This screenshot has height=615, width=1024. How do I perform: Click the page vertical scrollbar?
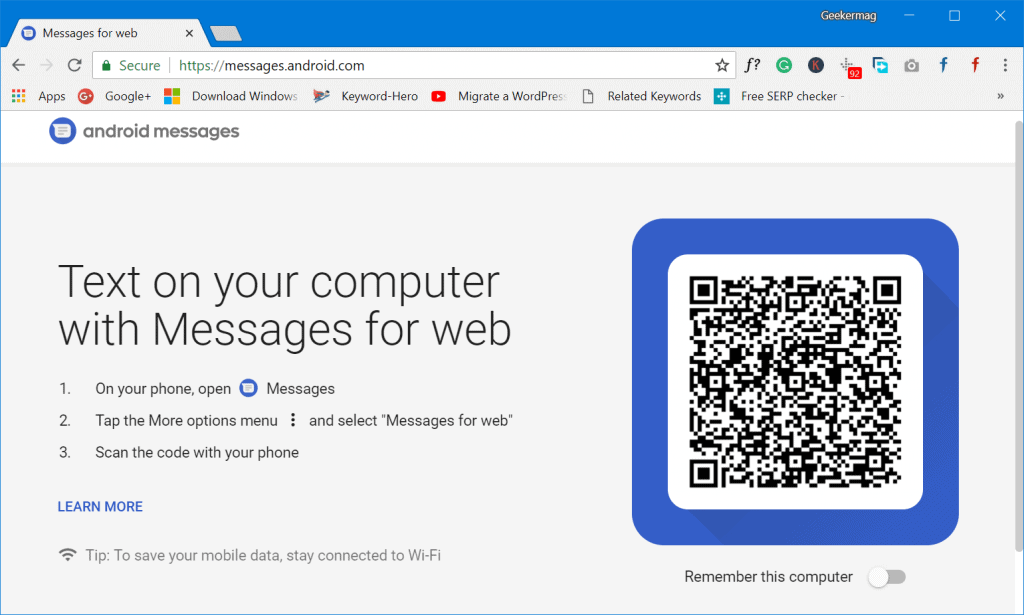click(x=1019, y=336)
